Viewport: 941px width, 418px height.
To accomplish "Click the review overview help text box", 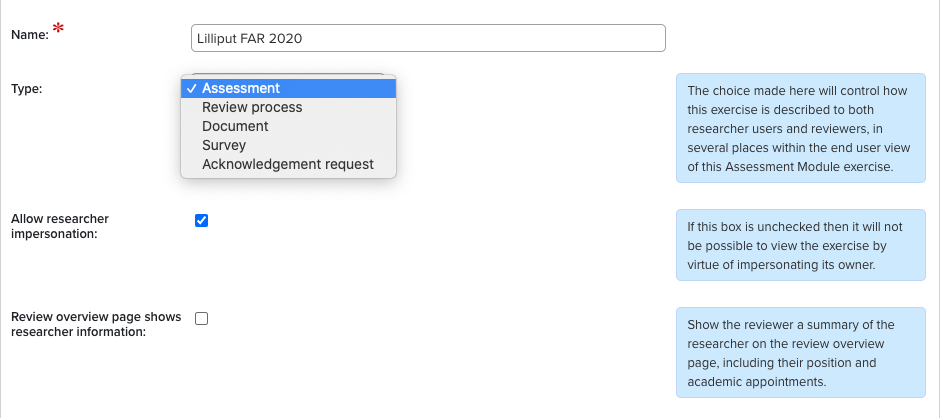I will (x=799, y=352).
